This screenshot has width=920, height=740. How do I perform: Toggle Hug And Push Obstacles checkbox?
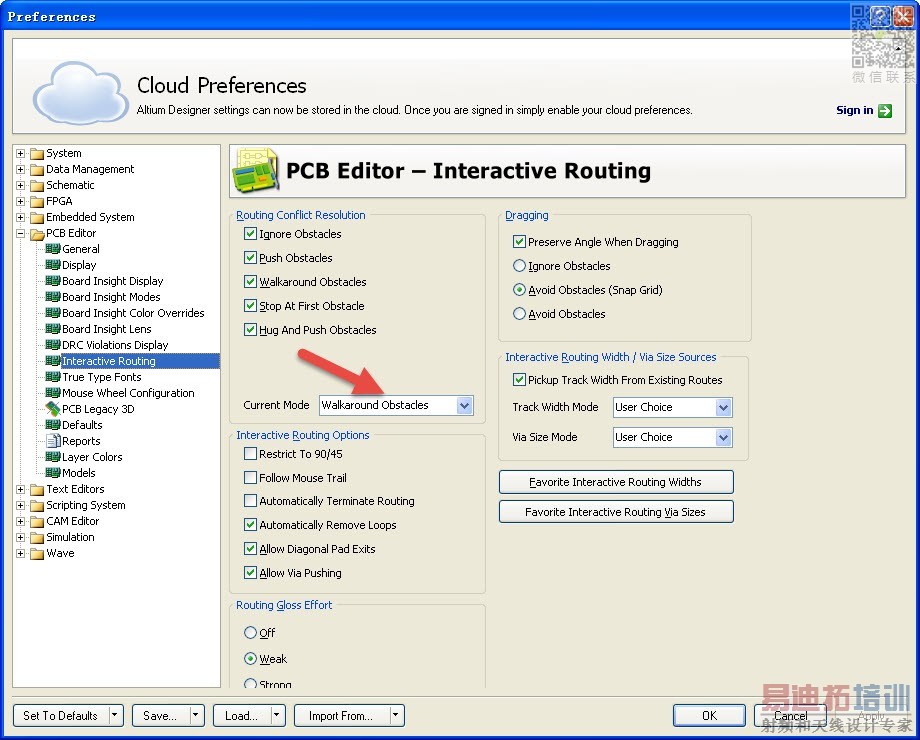tap(251, 330)
